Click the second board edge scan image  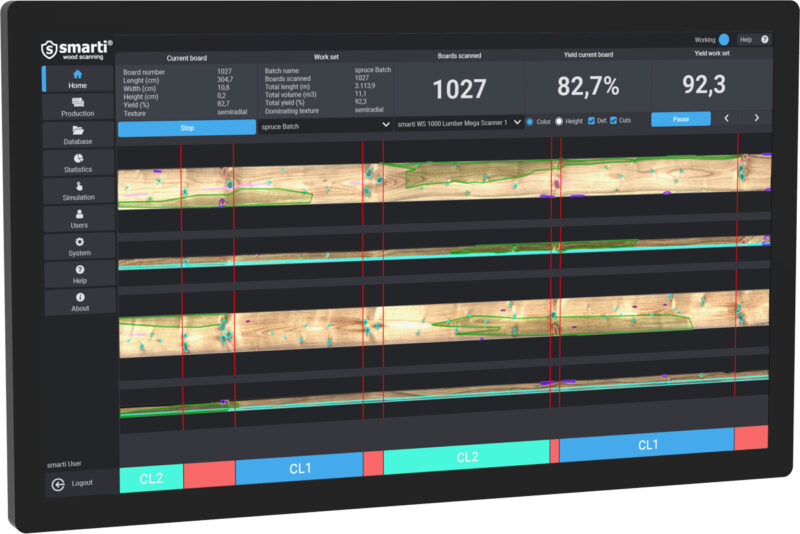pyautogui.click(x=444, y=252)
